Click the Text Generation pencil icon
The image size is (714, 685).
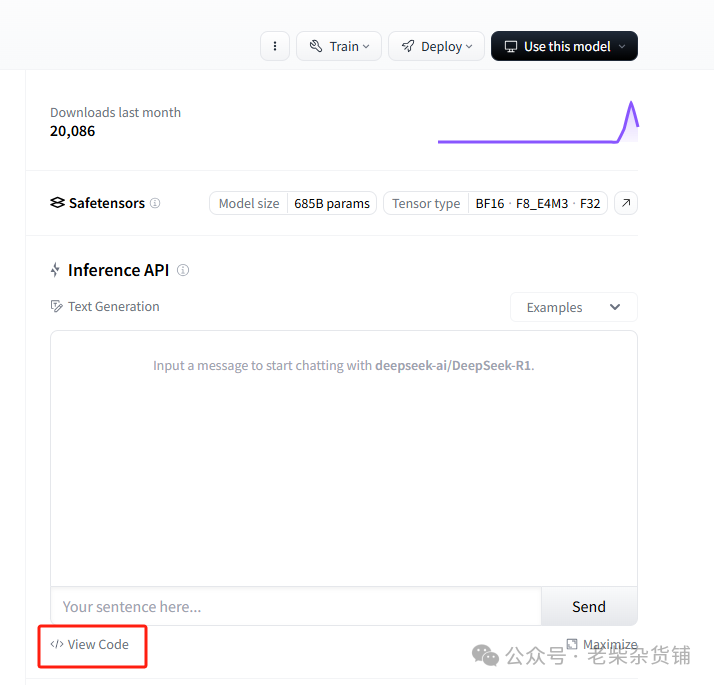(56, 307)
